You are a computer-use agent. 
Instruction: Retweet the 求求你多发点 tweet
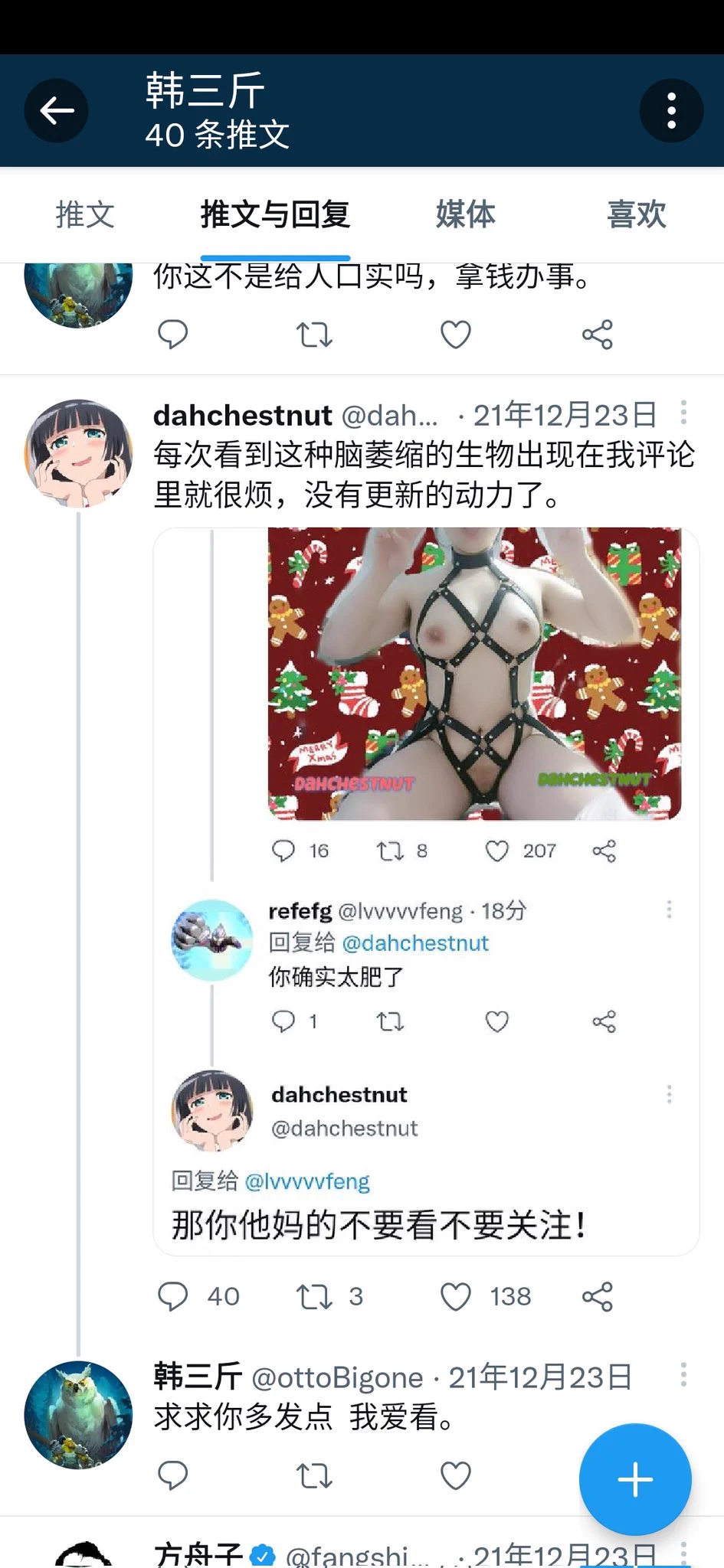click(314, 1475)
